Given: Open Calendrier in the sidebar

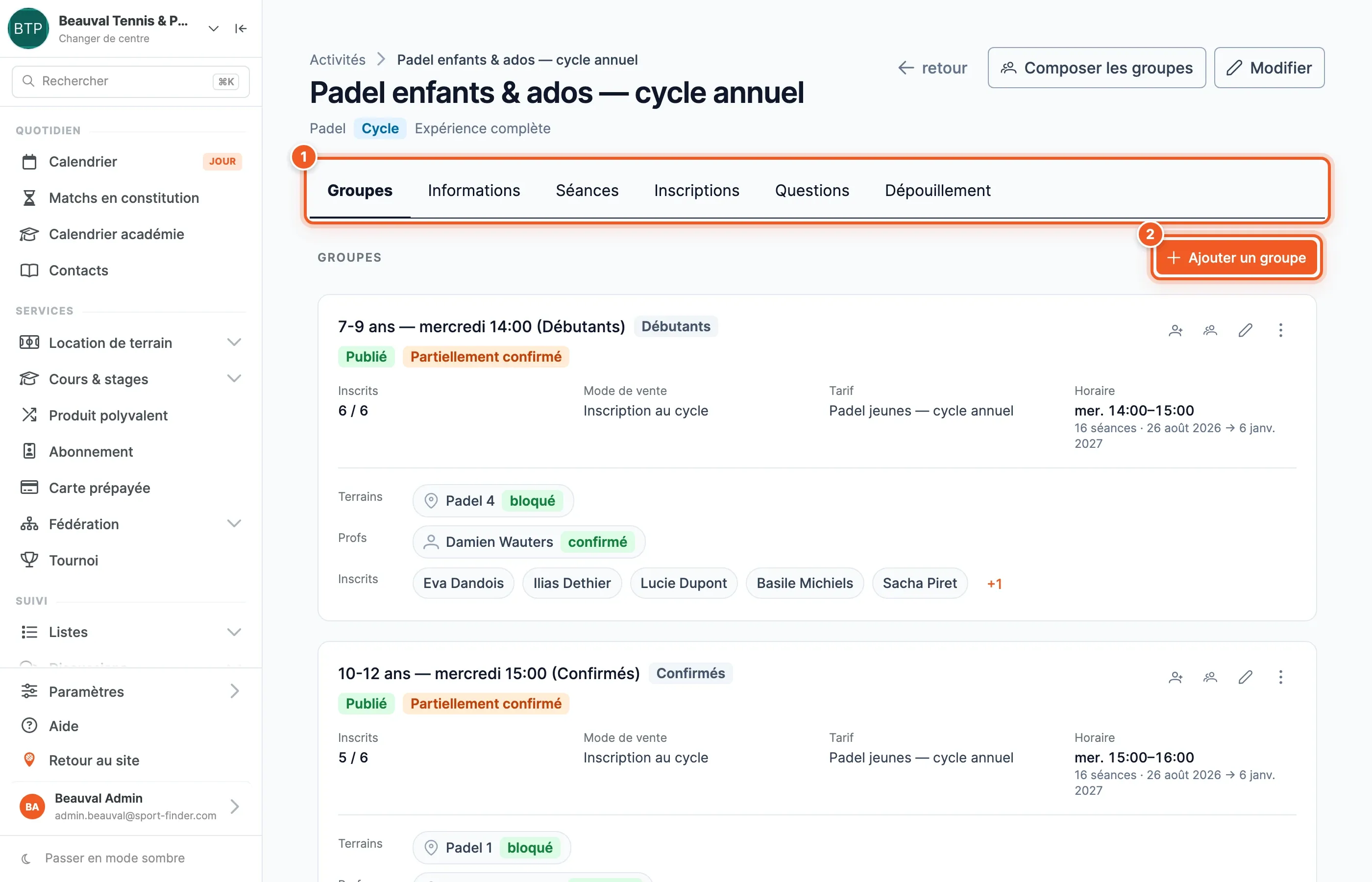Looking at the screenshot, I should tap(130, 162).
